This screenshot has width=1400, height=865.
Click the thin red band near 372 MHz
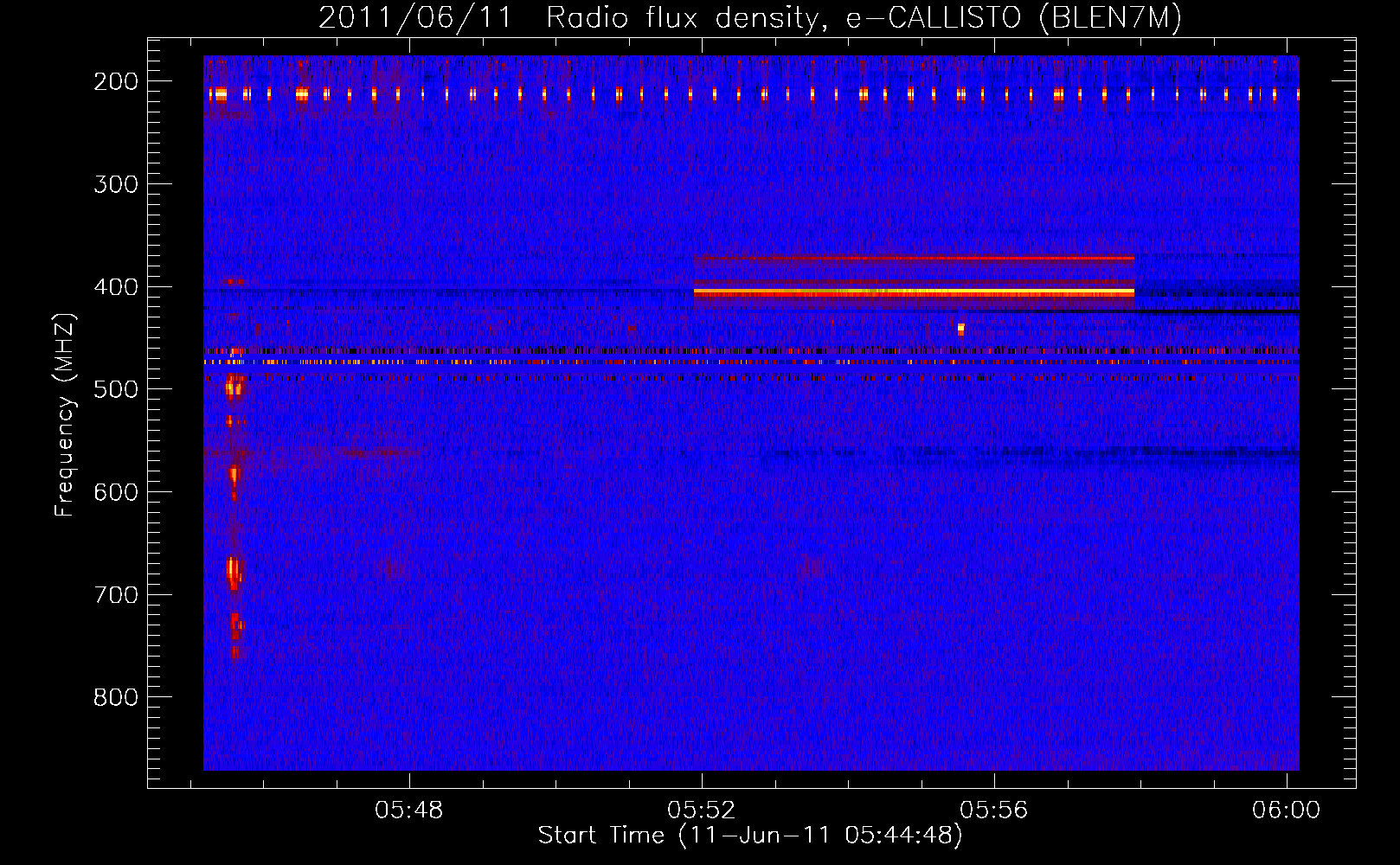(x=914, y=258)
